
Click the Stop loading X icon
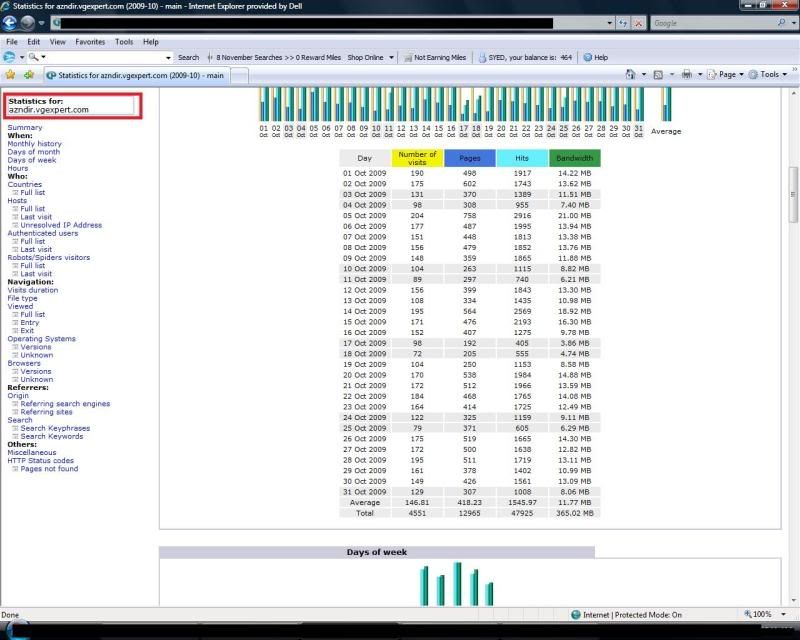coord(638,22)
